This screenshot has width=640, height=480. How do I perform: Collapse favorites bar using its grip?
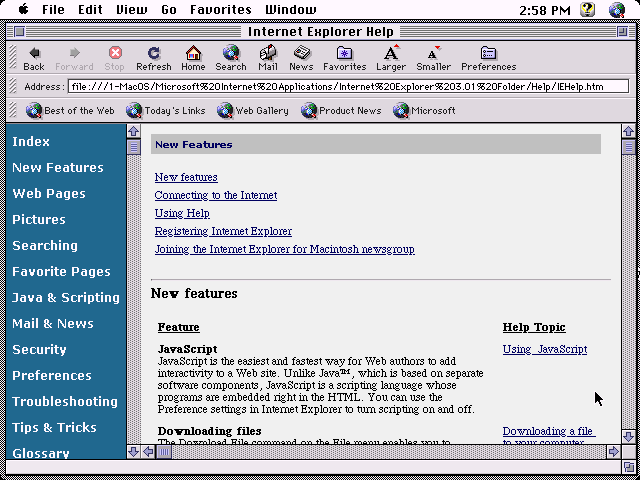13,110
